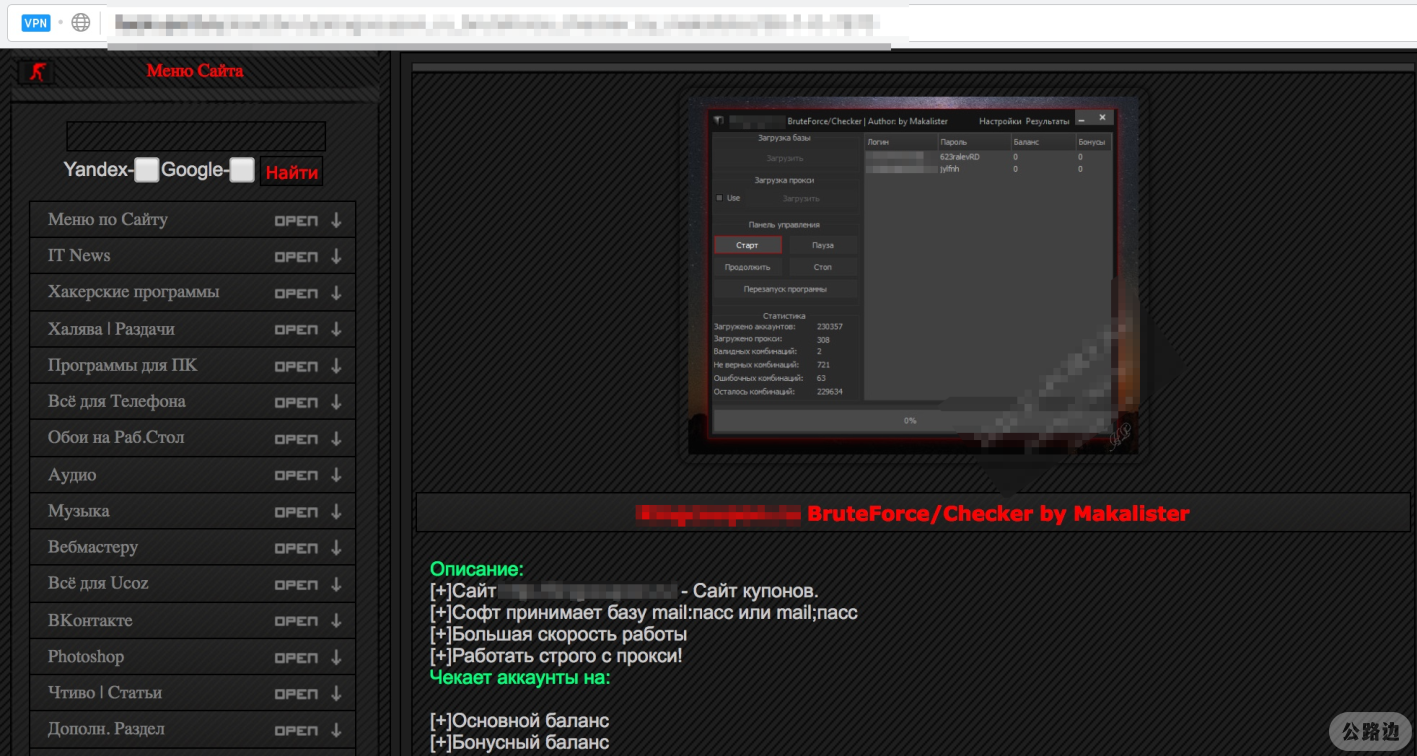Viewport: 1417px width, 756px height.
Task: Expand Музыка section
Action: tap(192, 511)
